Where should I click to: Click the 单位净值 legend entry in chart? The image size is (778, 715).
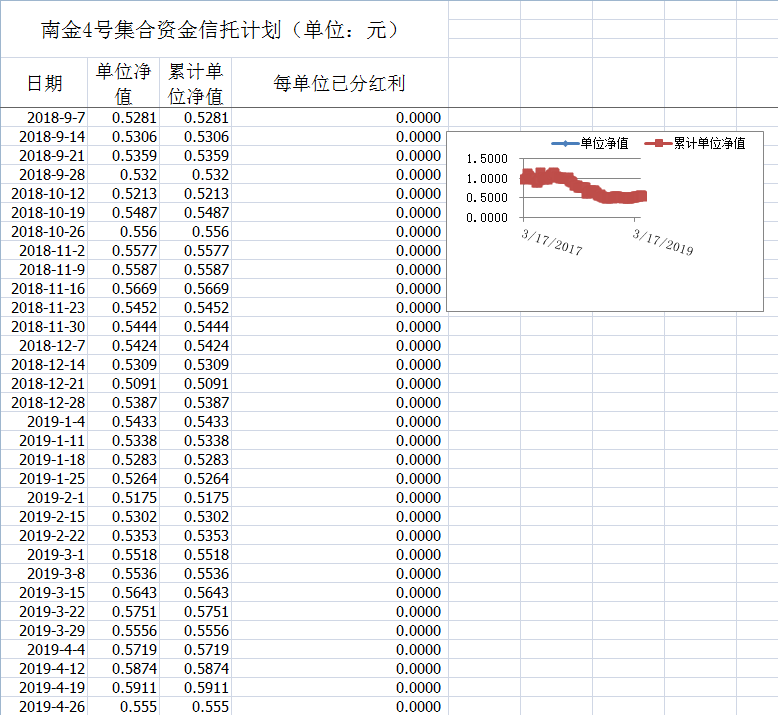pyautogui.click(x=590, y=143)
